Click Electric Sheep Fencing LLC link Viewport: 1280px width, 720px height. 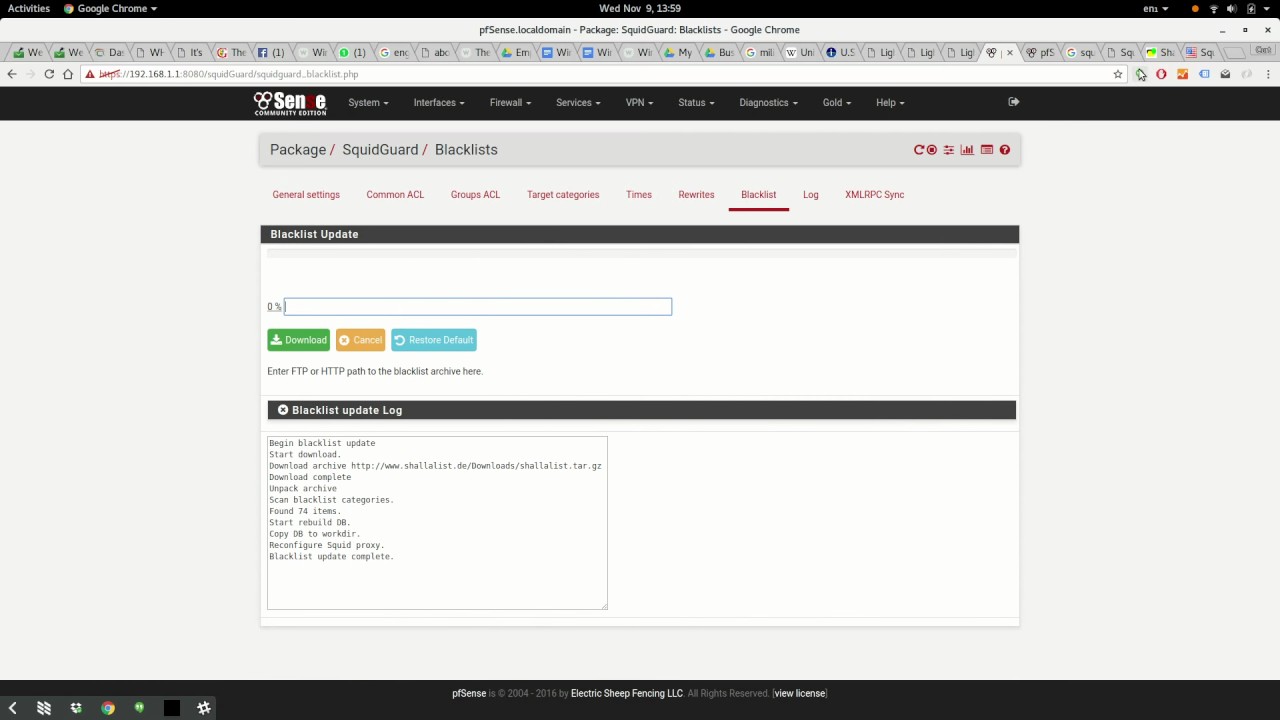pos(627,693)
